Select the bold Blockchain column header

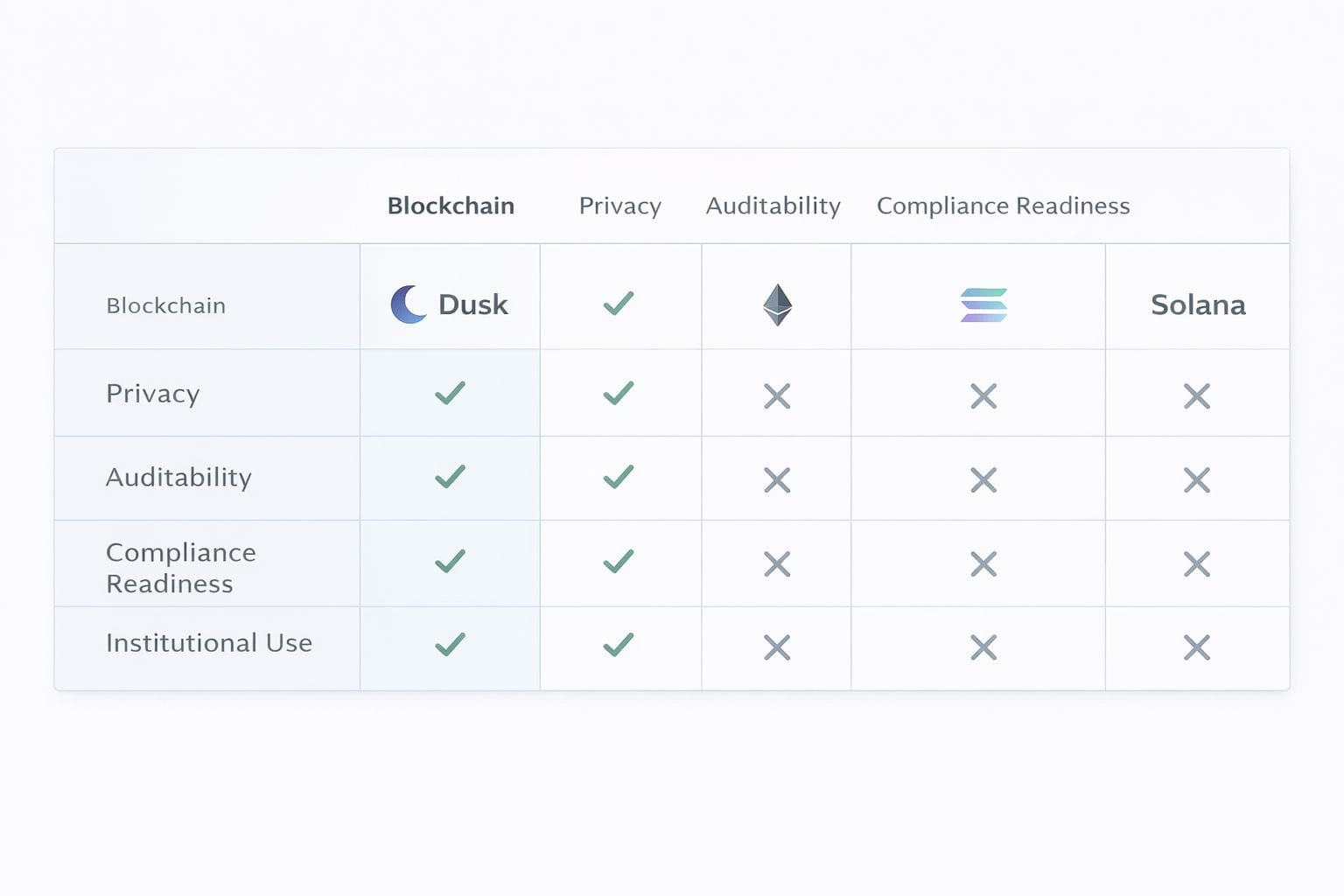[x=451, y=206]
